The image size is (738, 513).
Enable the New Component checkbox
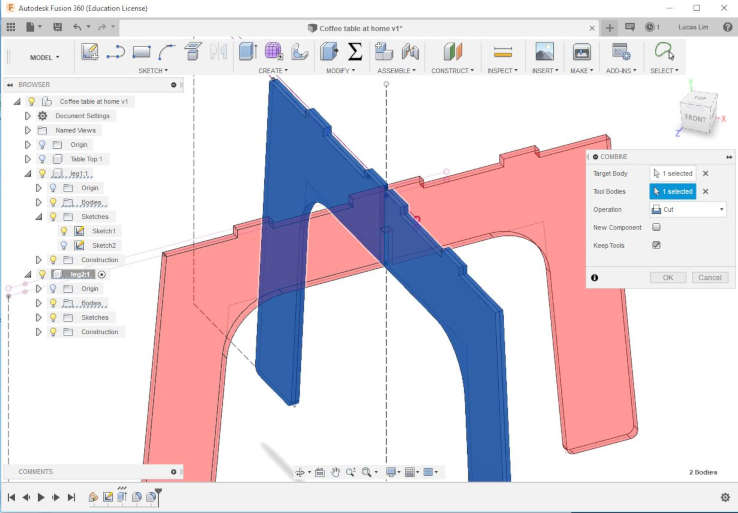coord(656,227)
